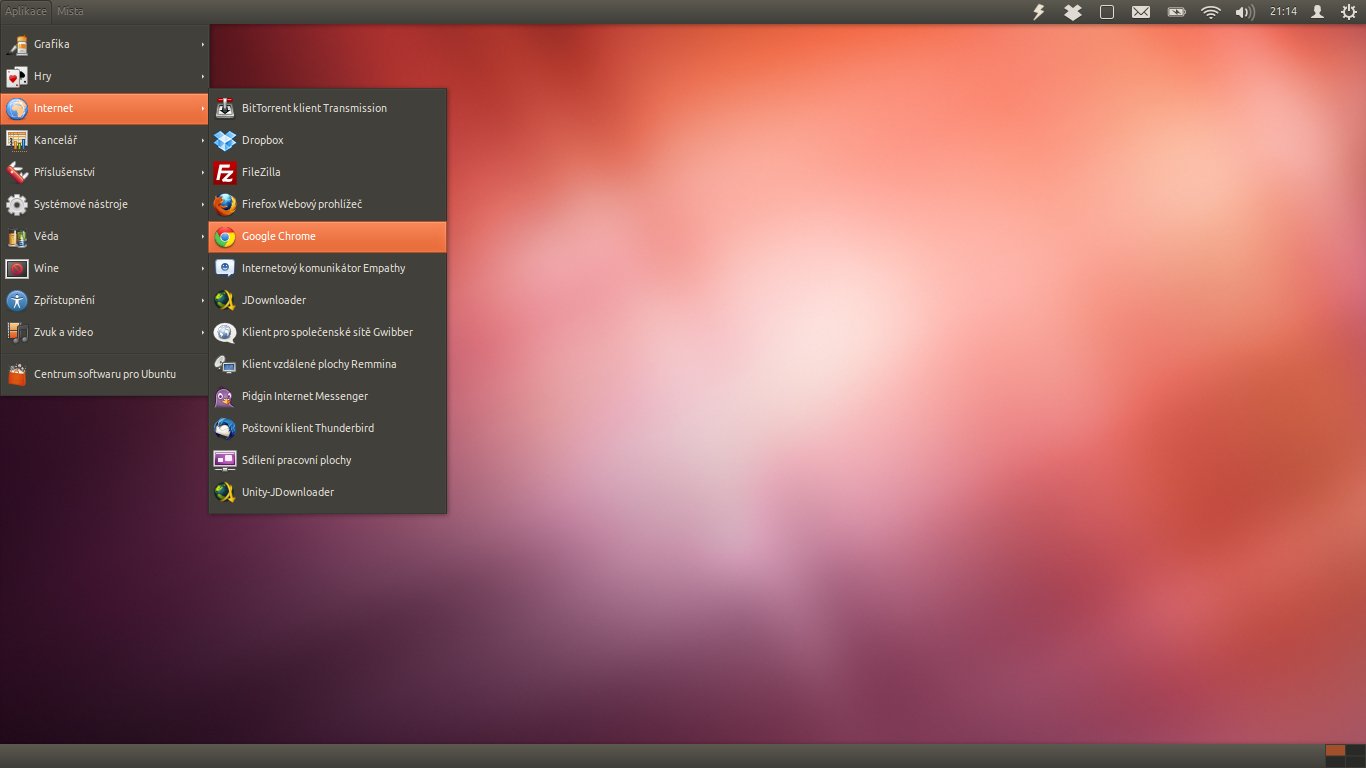This screenshot has height=768, width=1366.
Task: Click the Centrum softwaru pro Ubuntu bag icon
Action: click(x=17, y=375)
